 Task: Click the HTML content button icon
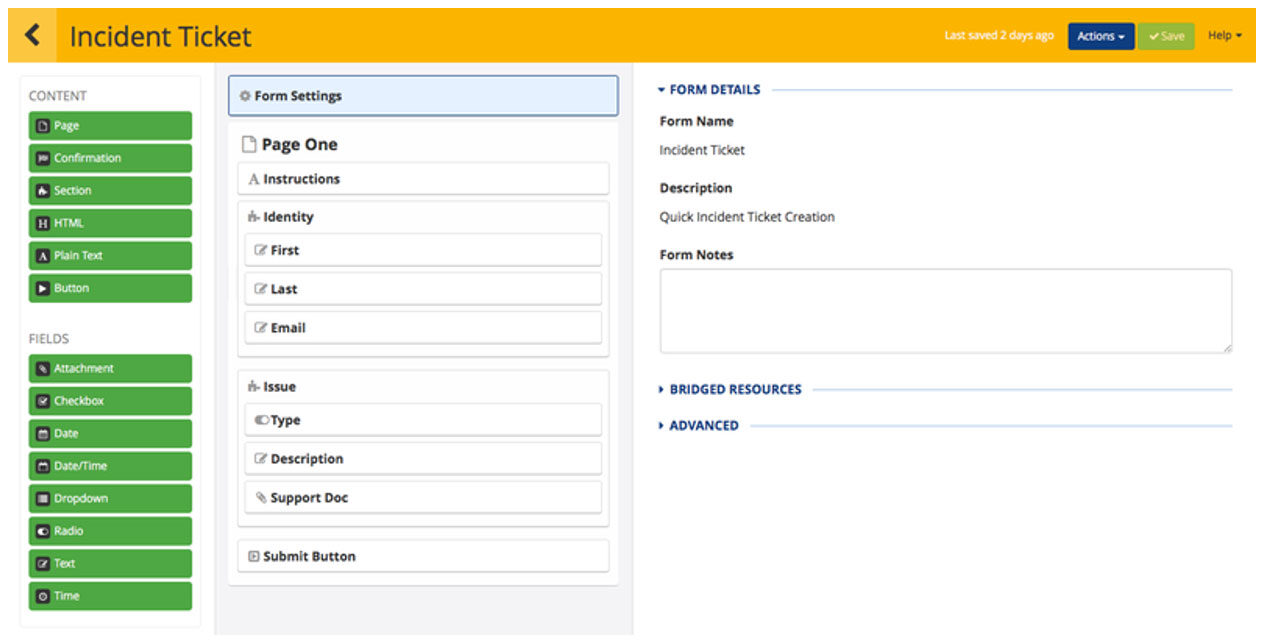42,223
